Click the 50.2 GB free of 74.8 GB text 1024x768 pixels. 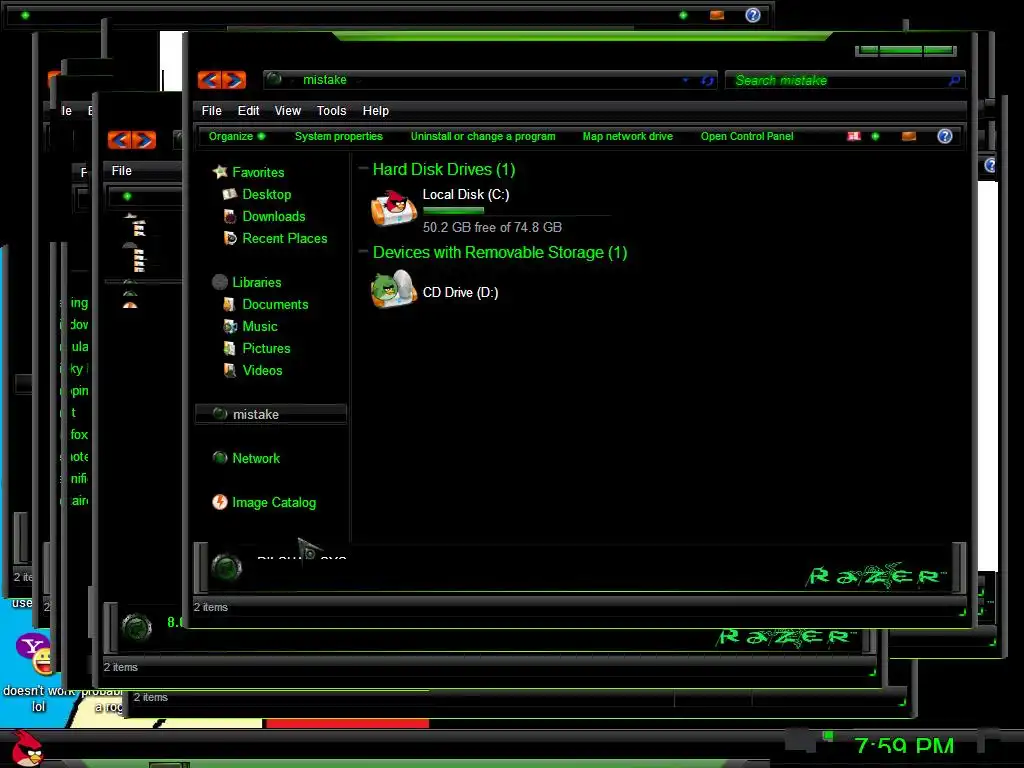pyautogui.click(x=492, y=227)
